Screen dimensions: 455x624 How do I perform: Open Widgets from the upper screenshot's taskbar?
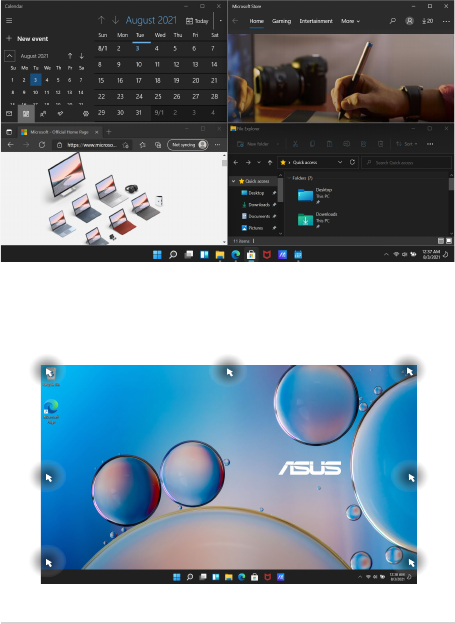pos(204,255)
